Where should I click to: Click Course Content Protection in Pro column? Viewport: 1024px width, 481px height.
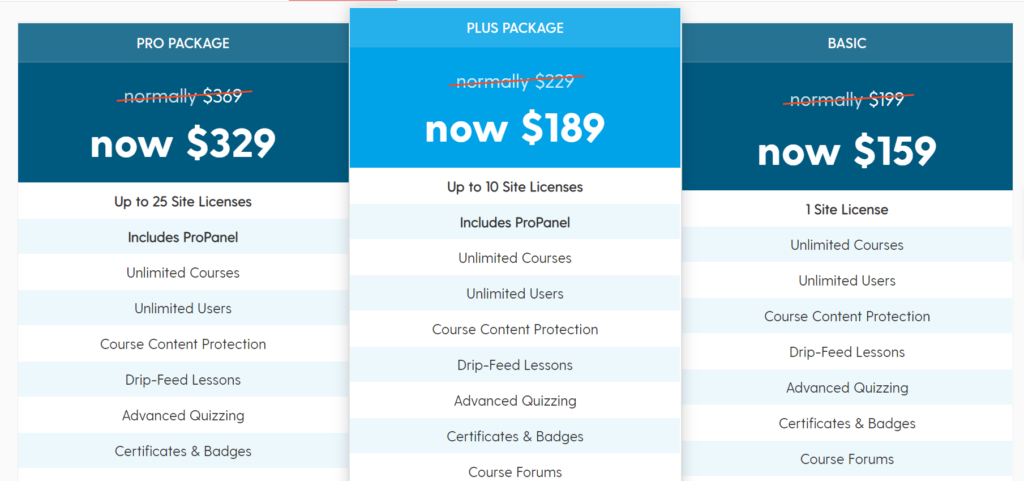click(x=183, y=344)
